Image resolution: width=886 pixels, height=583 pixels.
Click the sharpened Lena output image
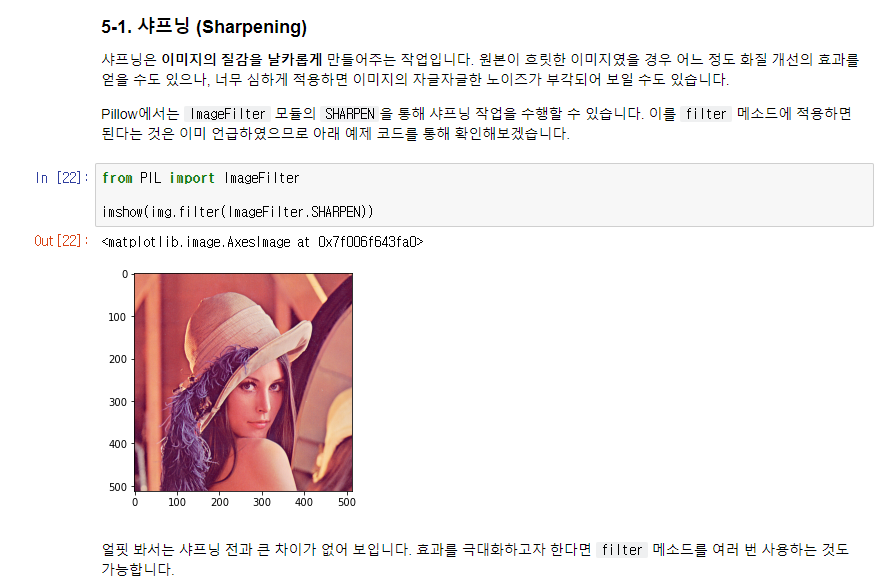(244, 382)
